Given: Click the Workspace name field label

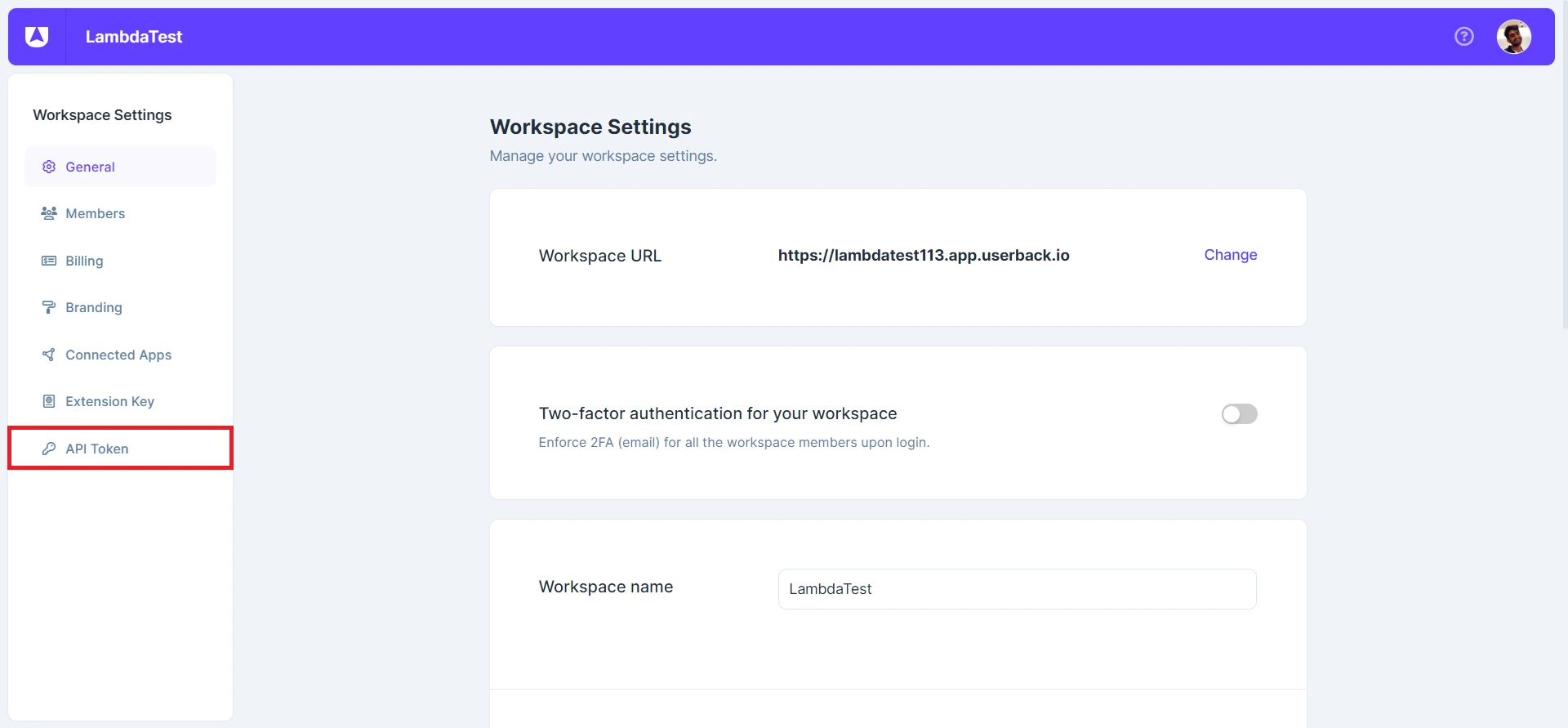Looking at the screenshot, I should point(605,587).
